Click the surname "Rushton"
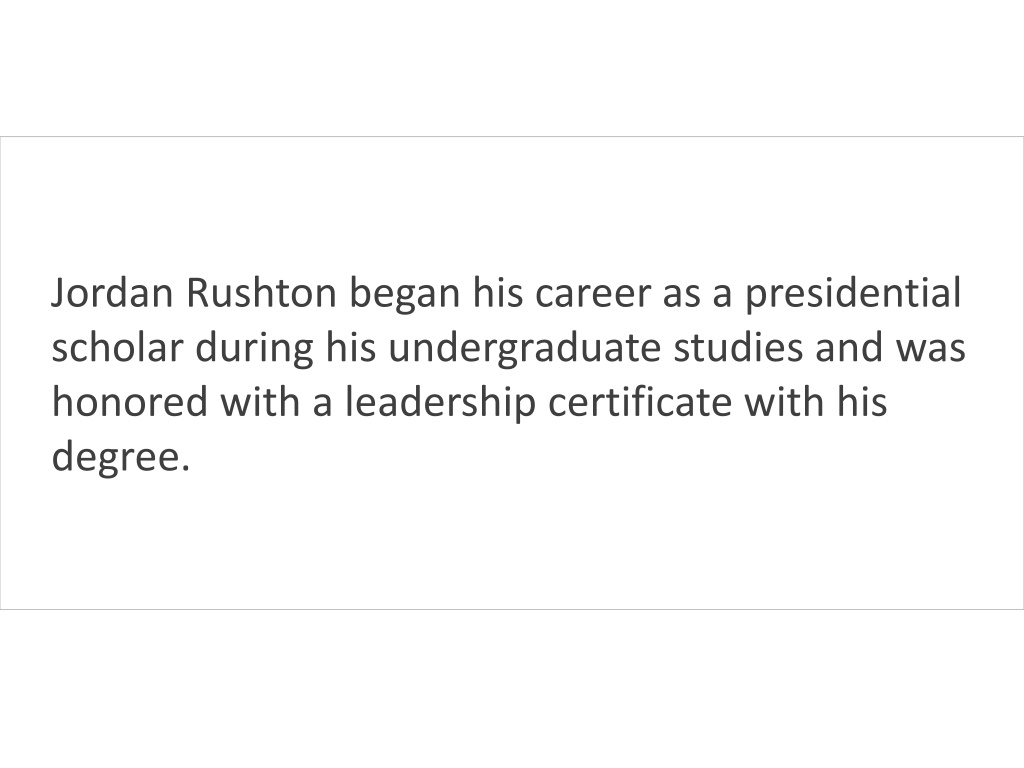The image size is (1024, 768). [x=261, y=293]
